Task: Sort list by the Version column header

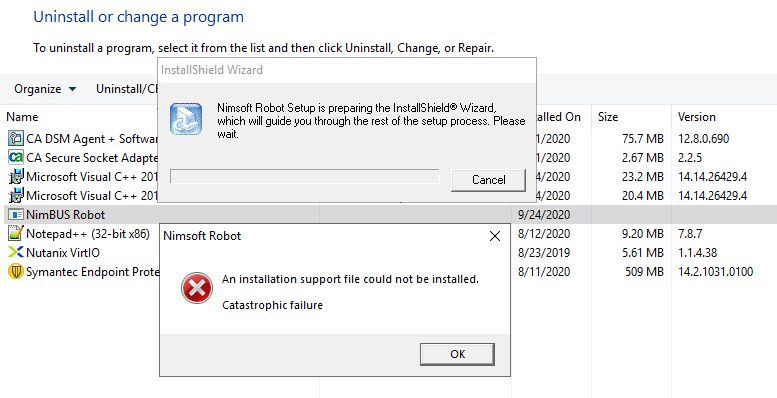Action: click(697, 117)
